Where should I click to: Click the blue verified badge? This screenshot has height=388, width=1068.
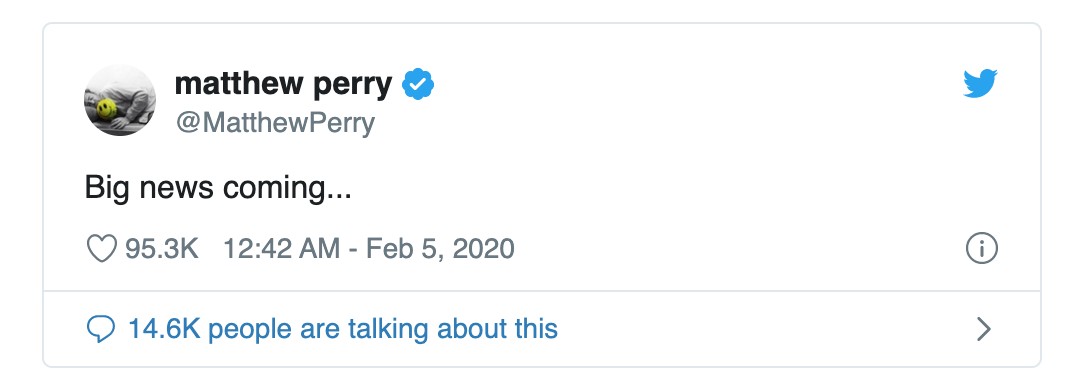pos(418,84)
